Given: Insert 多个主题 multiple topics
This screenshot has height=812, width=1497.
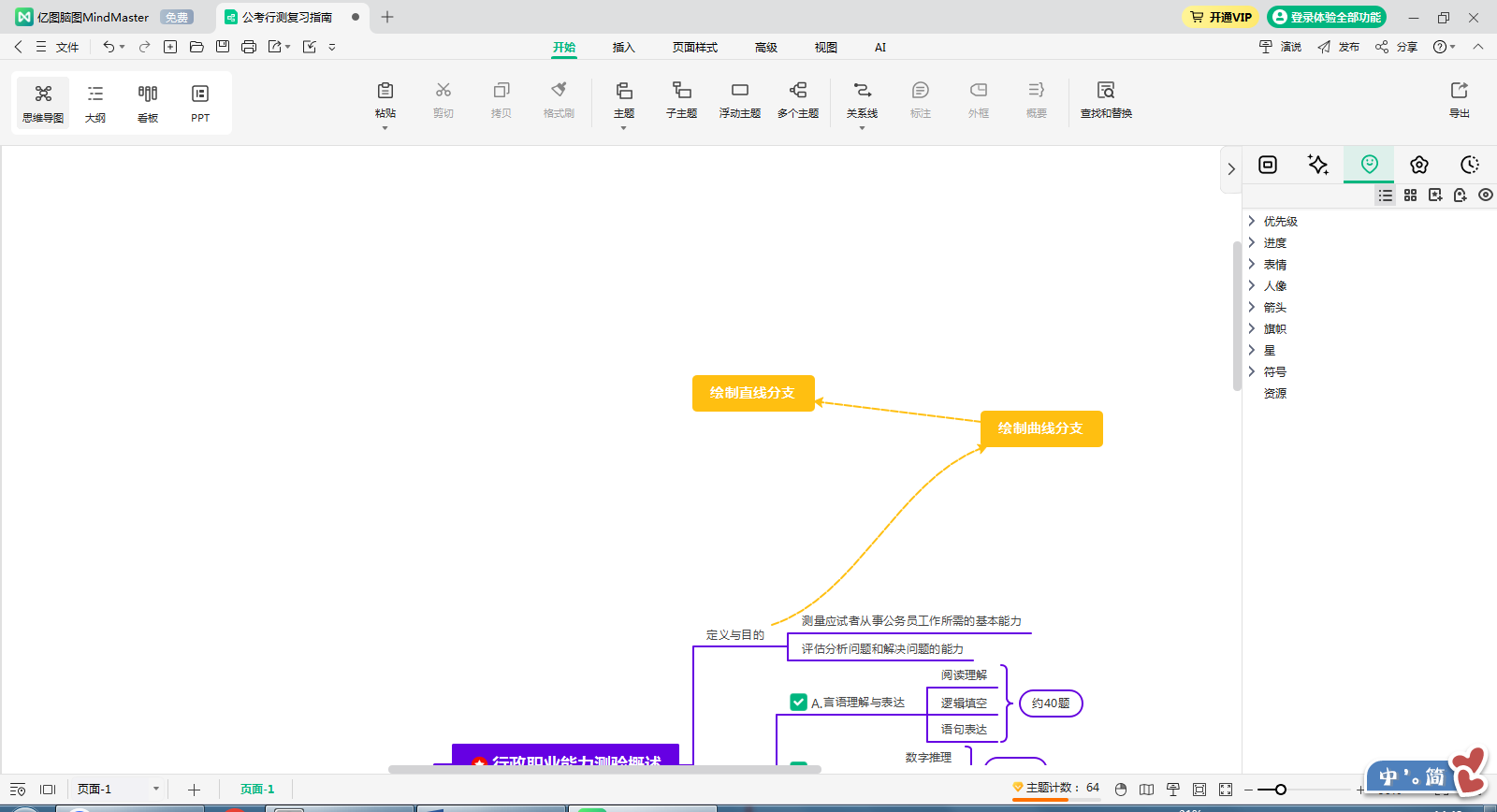Looking at the screenshot, I should pos(798,99).
